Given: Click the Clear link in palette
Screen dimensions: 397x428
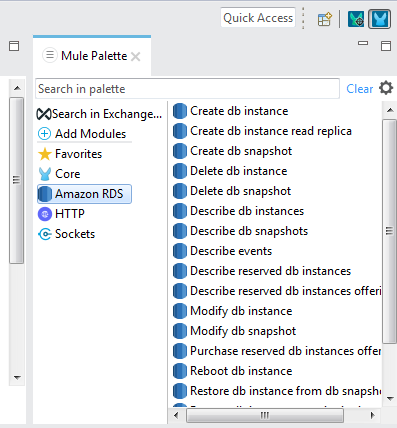Looking at the screenshot, I should (359, 89).
